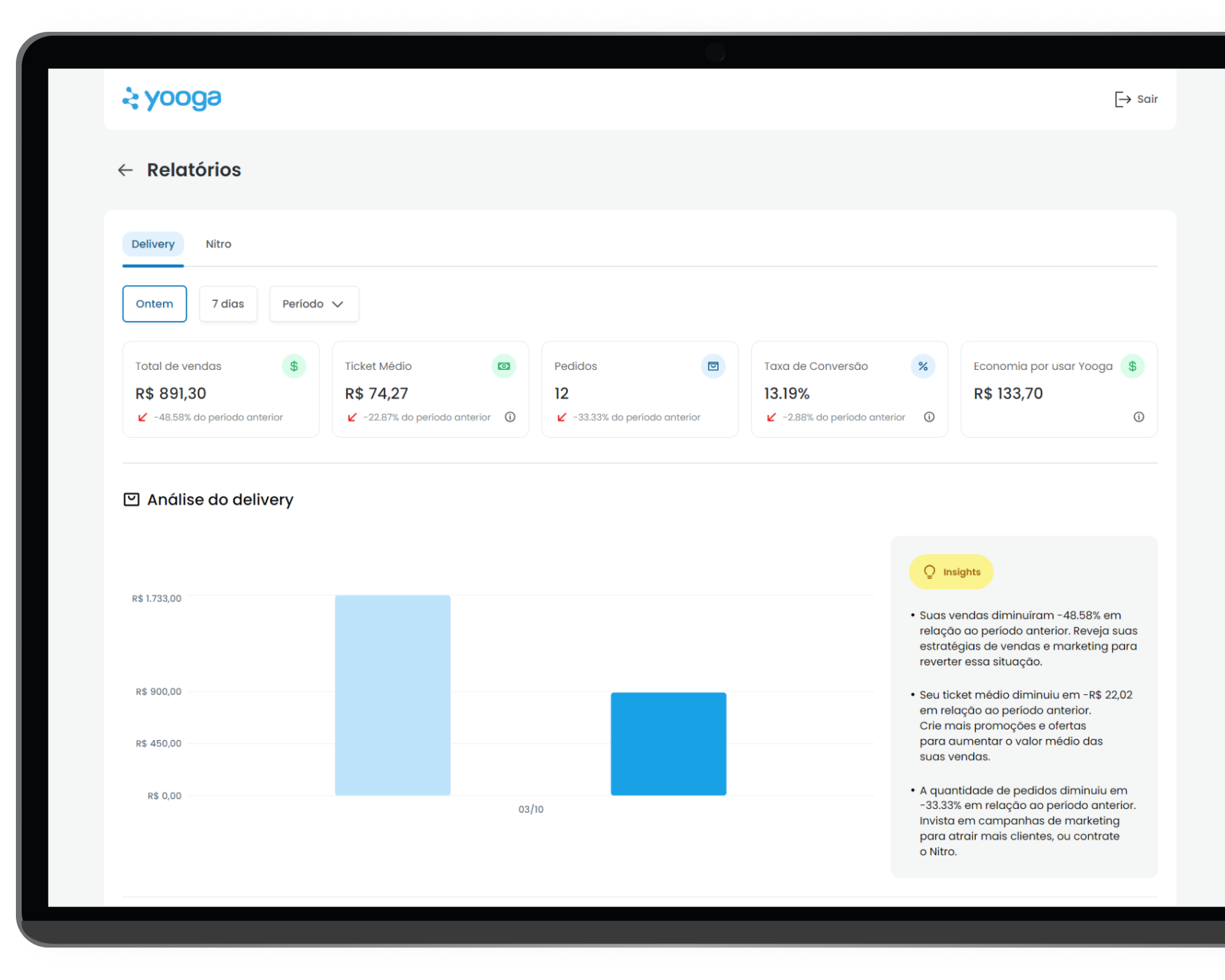1225x980 pixels.
Task: Select the Ontem filter
Action: click(x=154, y=304)
